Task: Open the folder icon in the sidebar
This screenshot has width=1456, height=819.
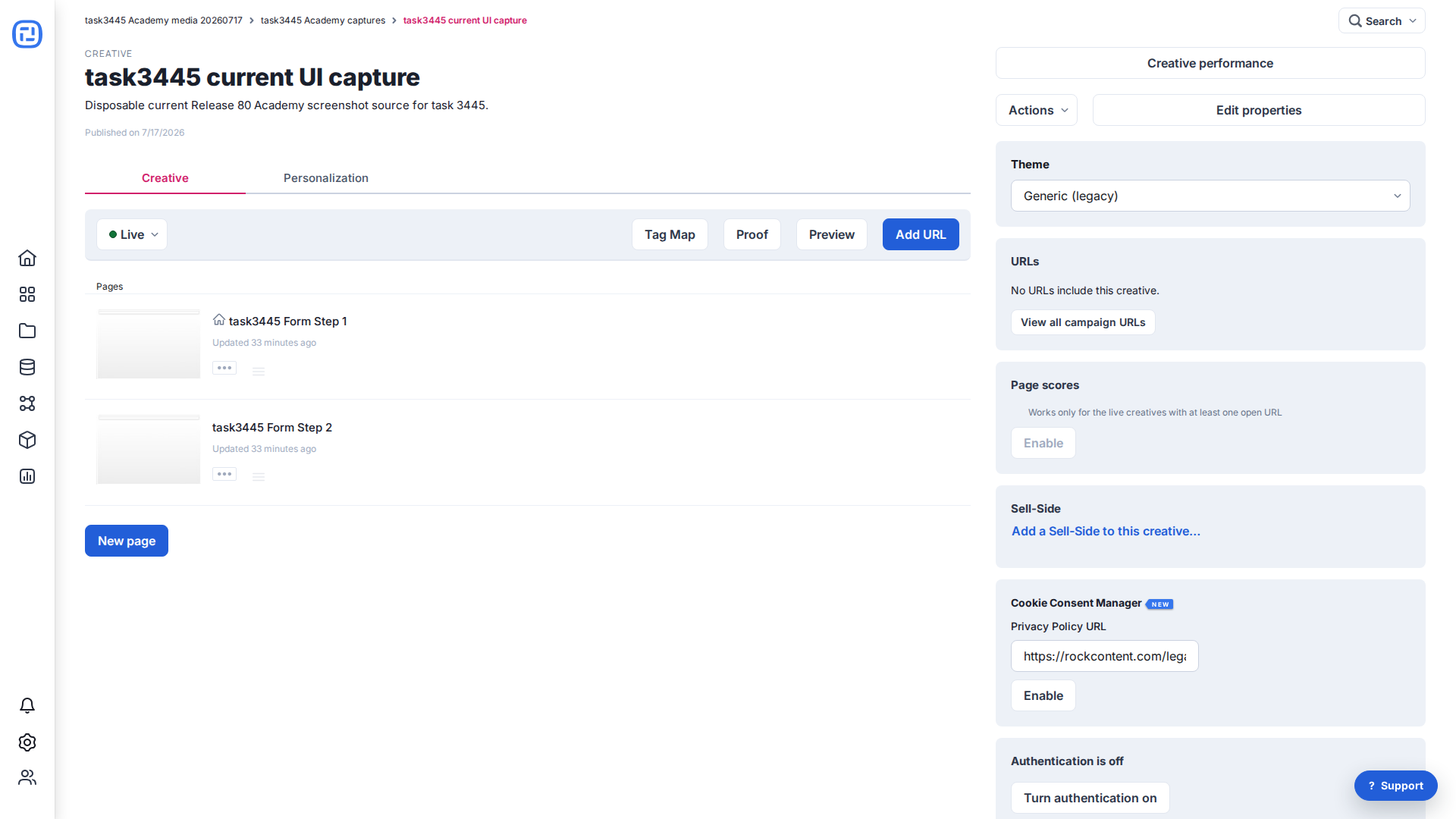Action: (x=27, y=331)
